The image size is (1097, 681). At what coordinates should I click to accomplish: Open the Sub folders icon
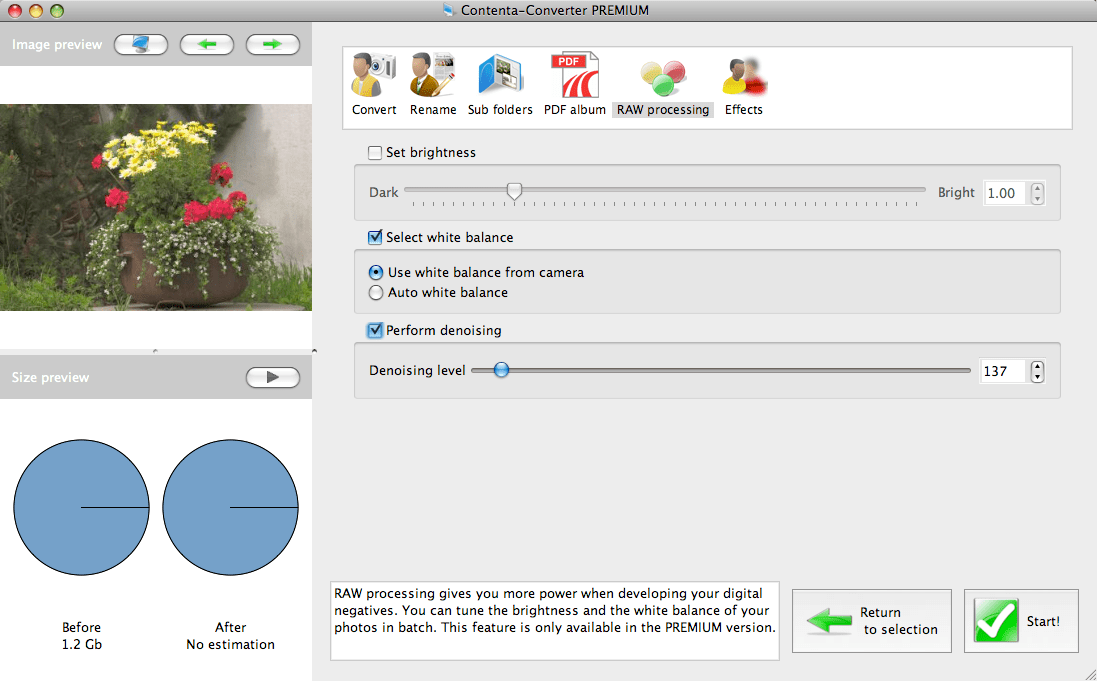tap(500, 75)
